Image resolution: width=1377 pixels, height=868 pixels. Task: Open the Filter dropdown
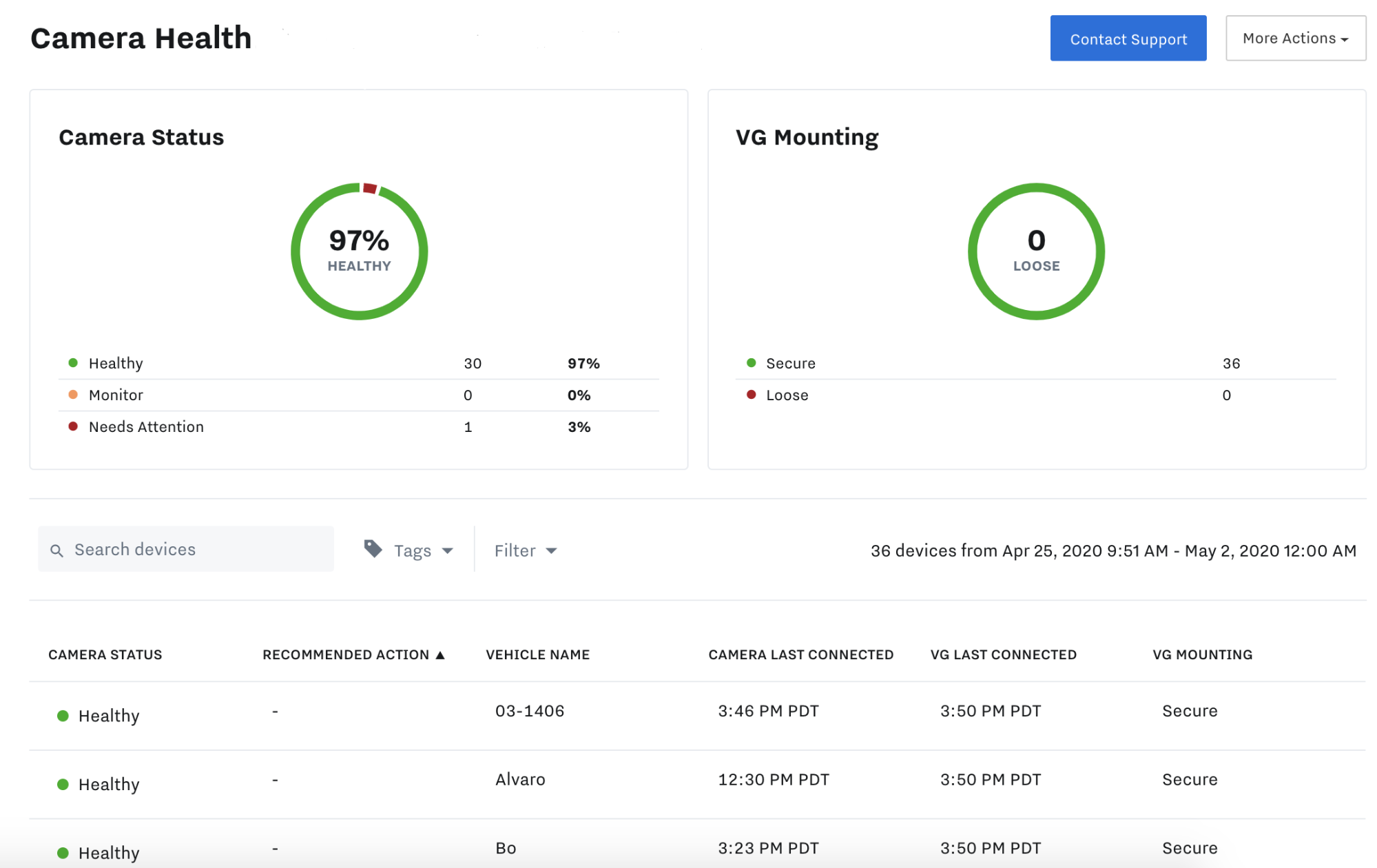coord(525,550)
